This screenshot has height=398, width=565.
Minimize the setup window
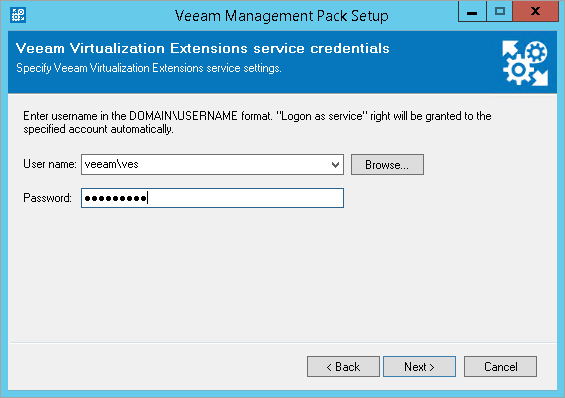coord(472,12)
